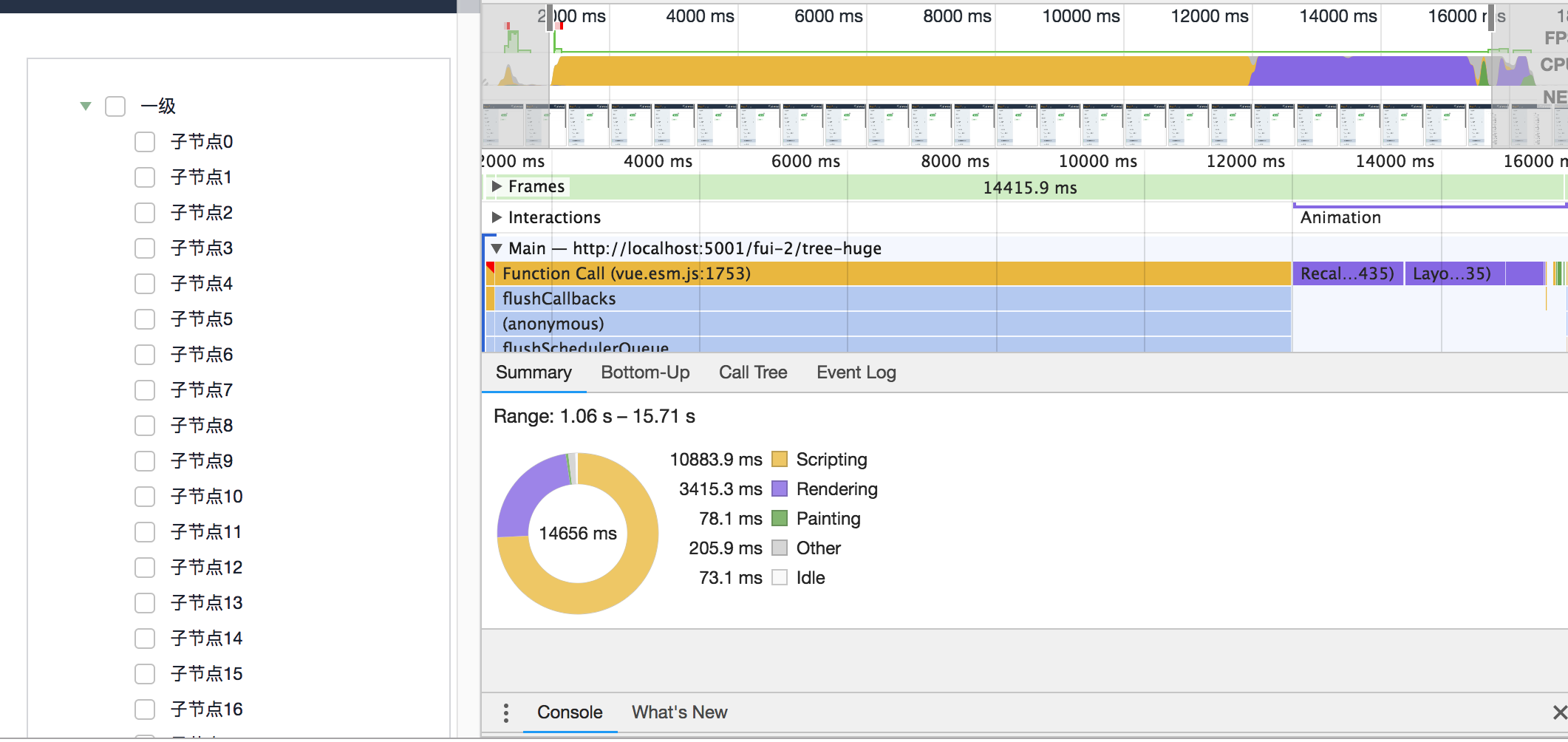Check the 子节点6 checkbox
The width and height of the screenshot is (1568, 742).
[145, 355]
